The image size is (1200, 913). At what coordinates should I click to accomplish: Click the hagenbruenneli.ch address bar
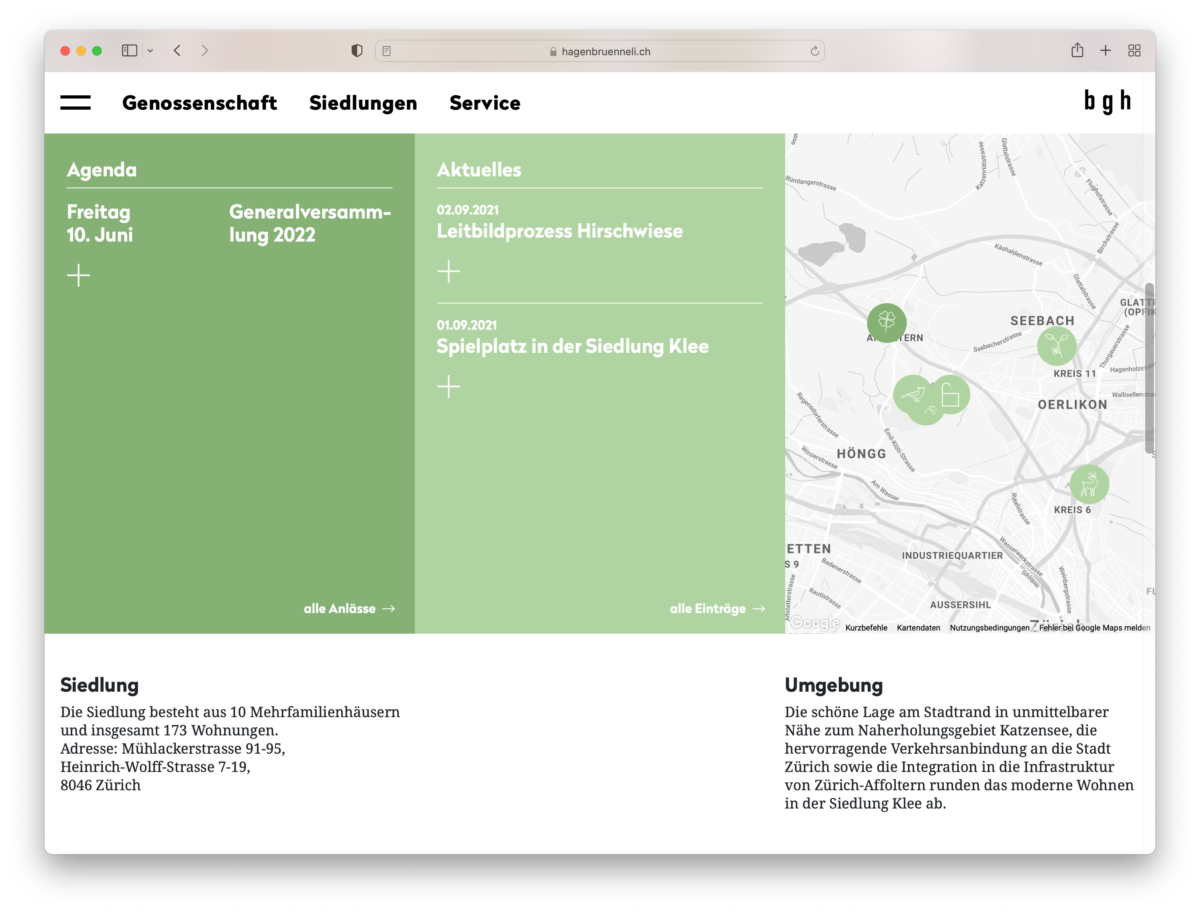pyautogui.click(x=600, y=51)
